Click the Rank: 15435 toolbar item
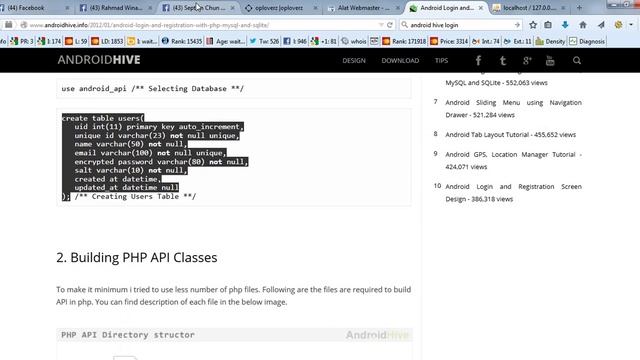The height and width of the screenshot is (360, 640). coord(182,41)
